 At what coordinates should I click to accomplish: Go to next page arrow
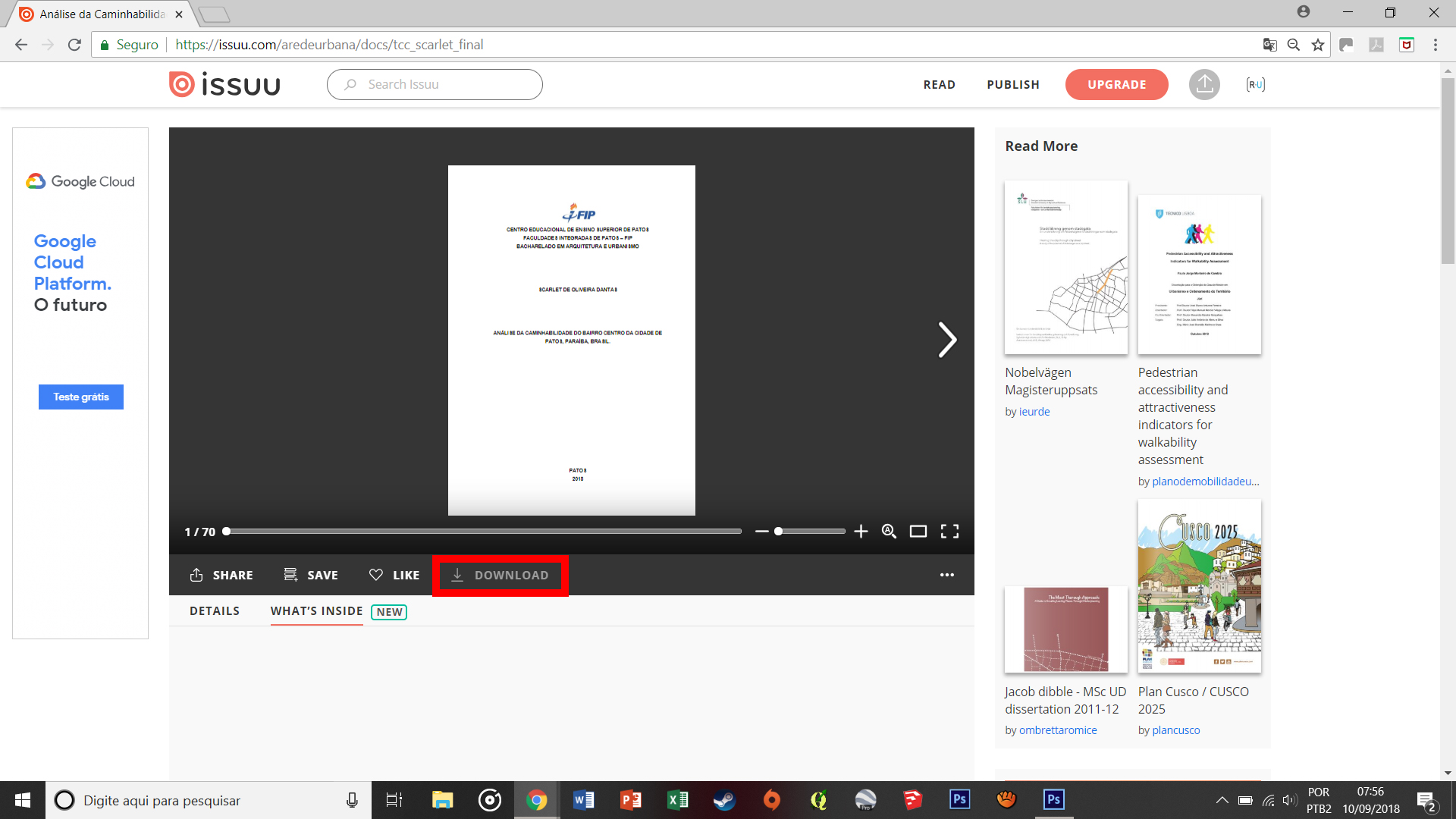tap(946, 340)
